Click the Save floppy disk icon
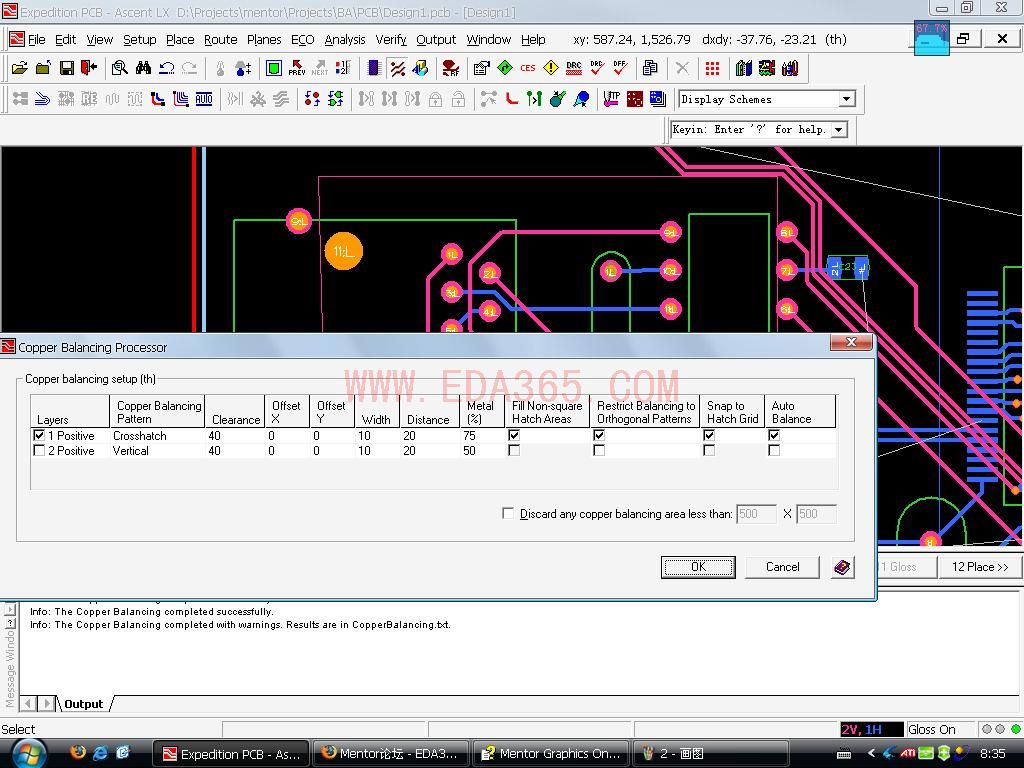1024x768 pixels. [66, 68]
